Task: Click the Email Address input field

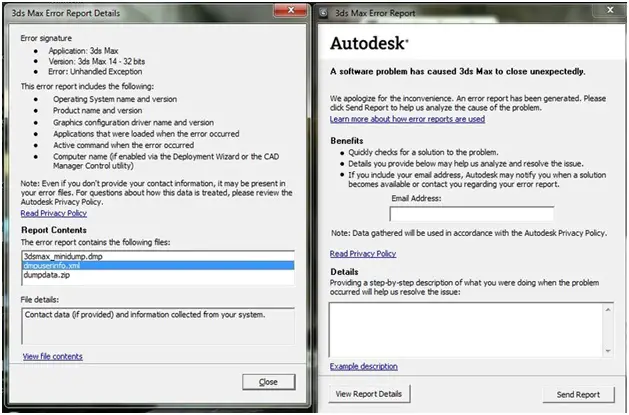Action: [x=472, y=214]
